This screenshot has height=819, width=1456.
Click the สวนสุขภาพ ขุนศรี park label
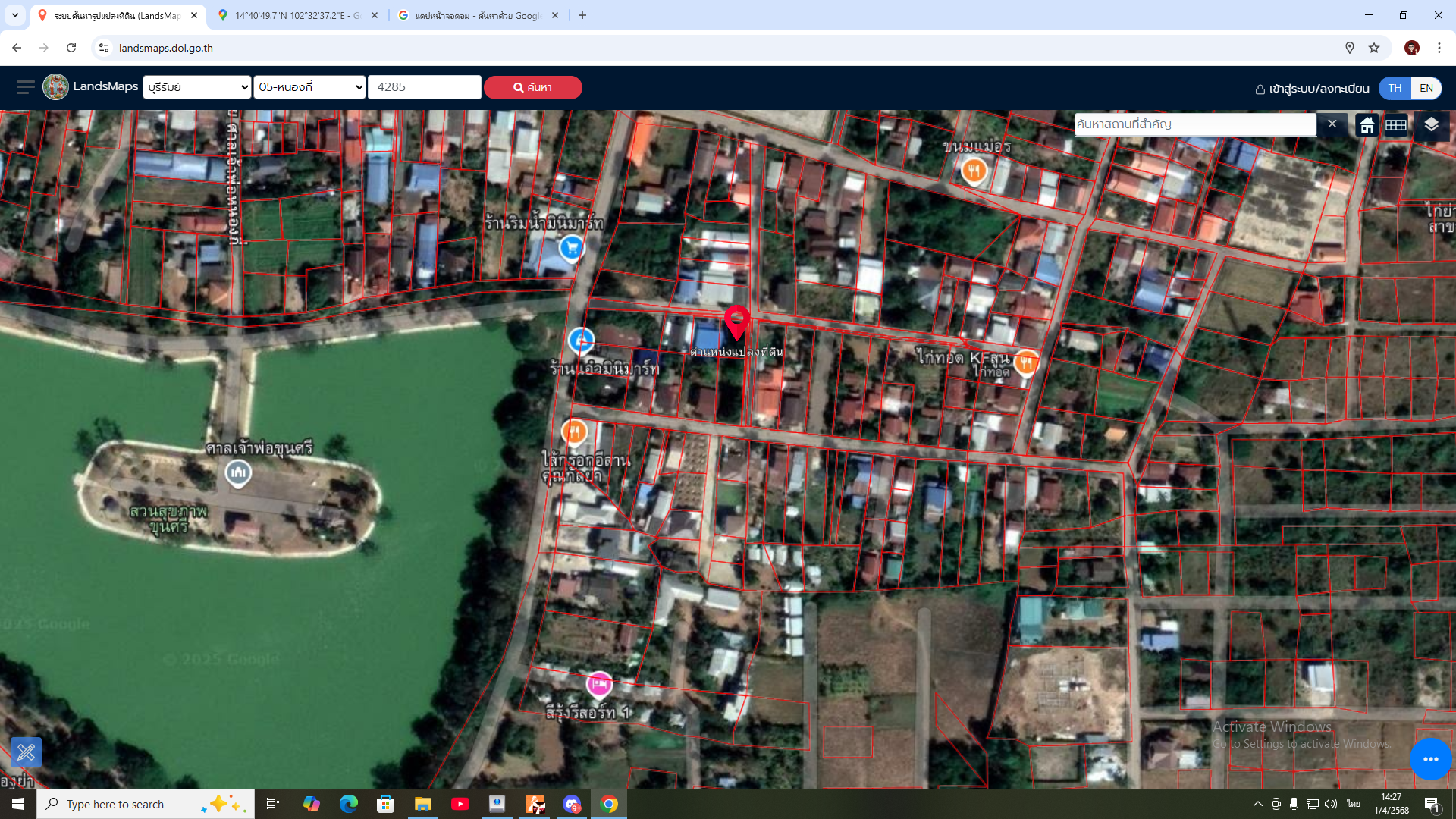pos(168,519)
